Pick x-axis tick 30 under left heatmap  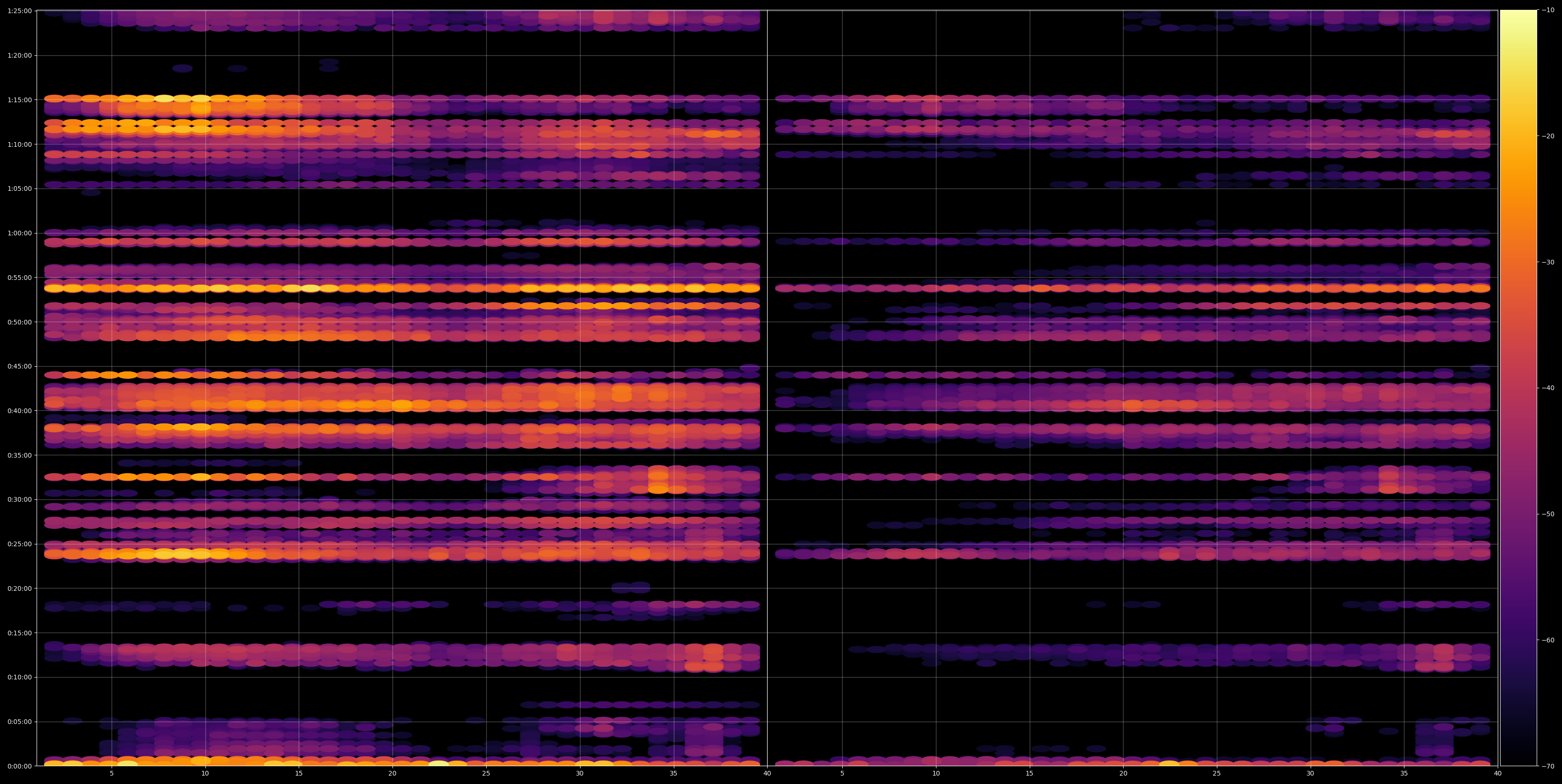coord(580,774)
